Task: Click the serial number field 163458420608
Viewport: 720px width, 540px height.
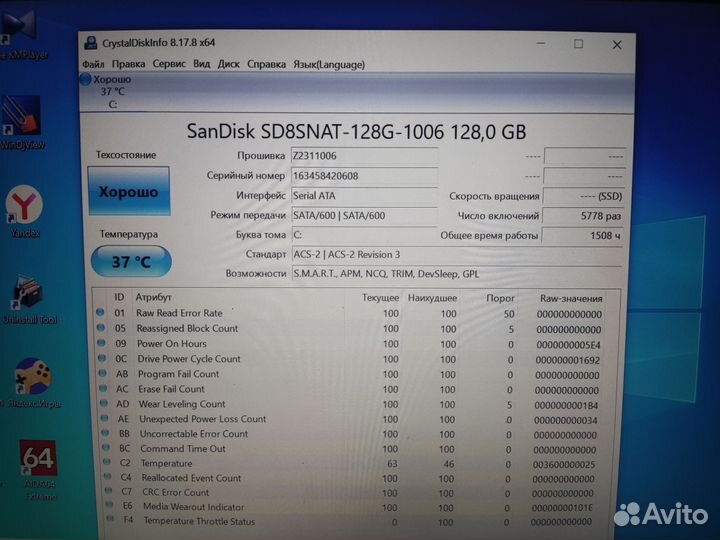Action: pos(364,175)
